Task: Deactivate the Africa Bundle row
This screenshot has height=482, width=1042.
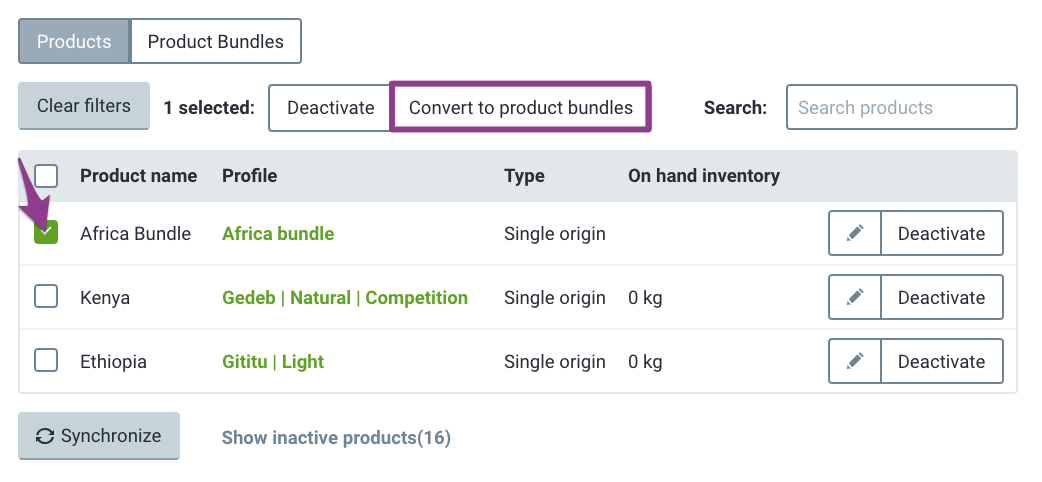Action: click(x=942, y=233)
